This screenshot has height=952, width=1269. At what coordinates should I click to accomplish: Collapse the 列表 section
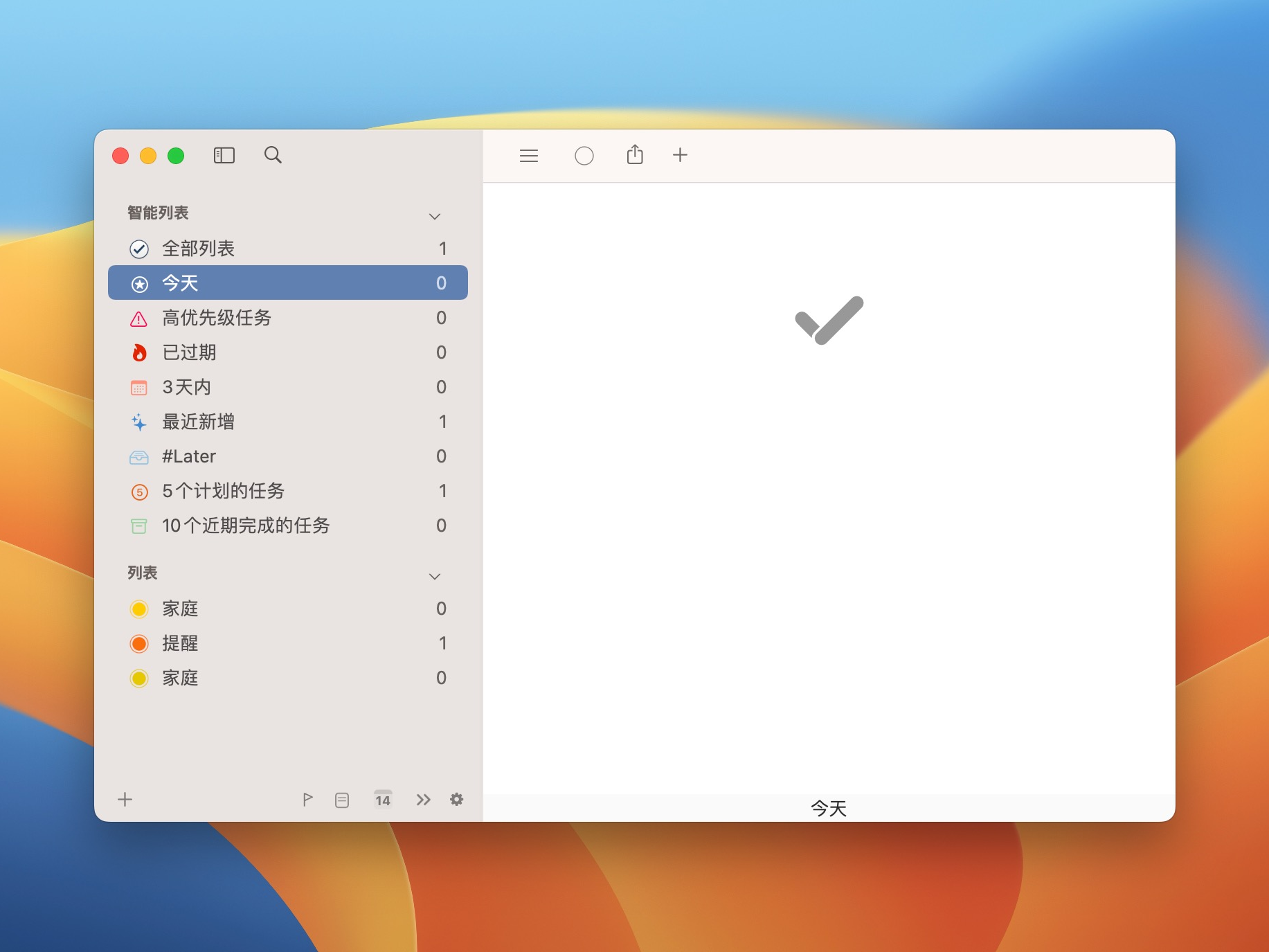point(435,576)
